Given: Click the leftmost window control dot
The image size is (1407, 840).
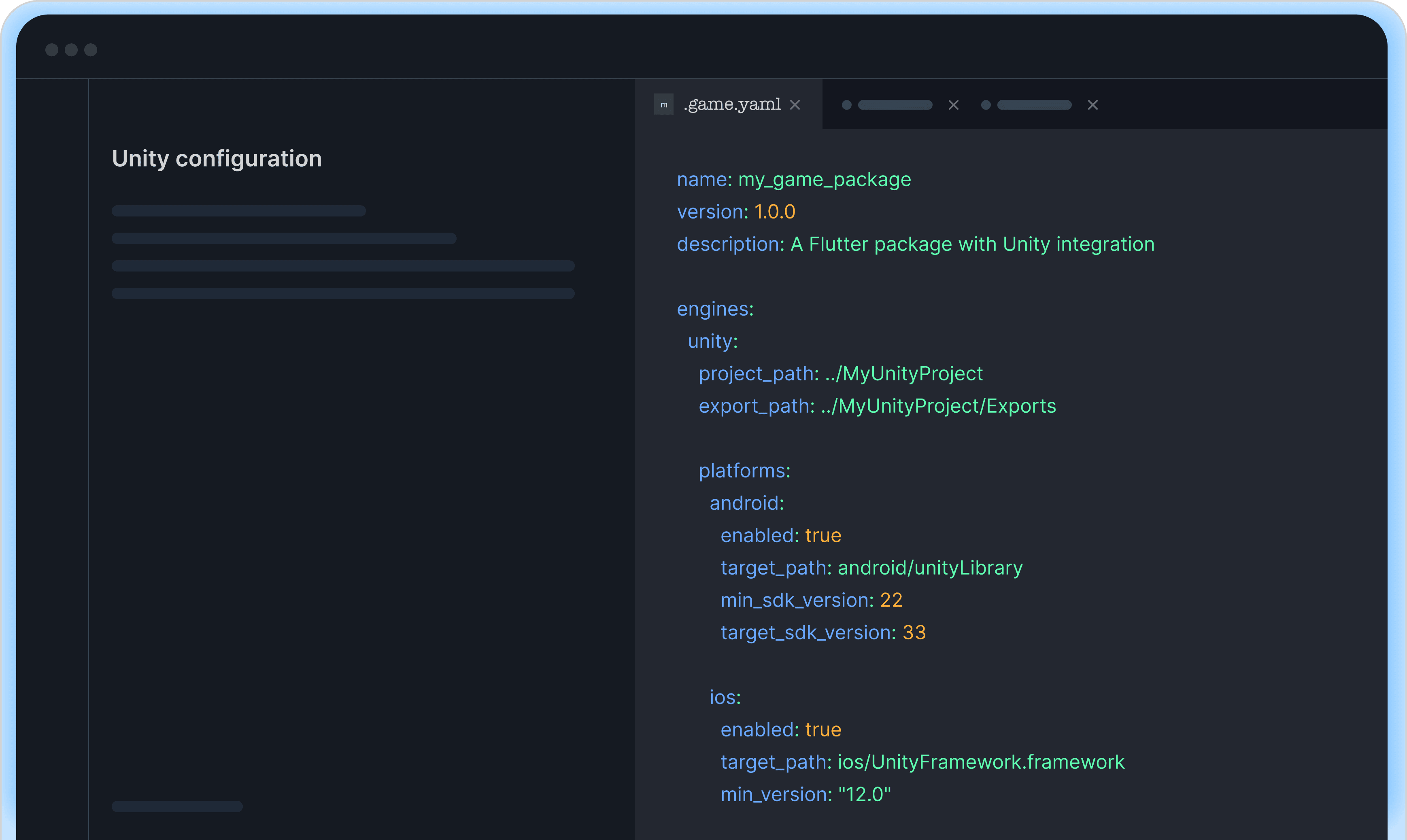Looking at the screenshot, I should [x=51, y=50].
